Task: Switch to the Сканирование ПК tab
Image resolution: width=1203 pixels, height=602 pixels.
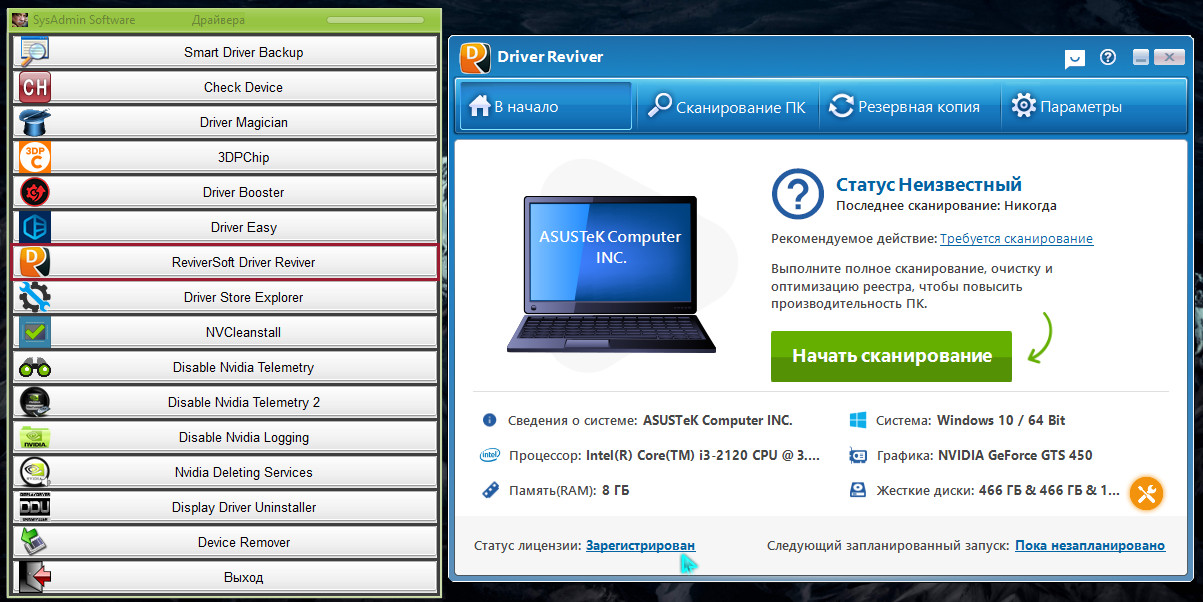Action: coord(726,107)
